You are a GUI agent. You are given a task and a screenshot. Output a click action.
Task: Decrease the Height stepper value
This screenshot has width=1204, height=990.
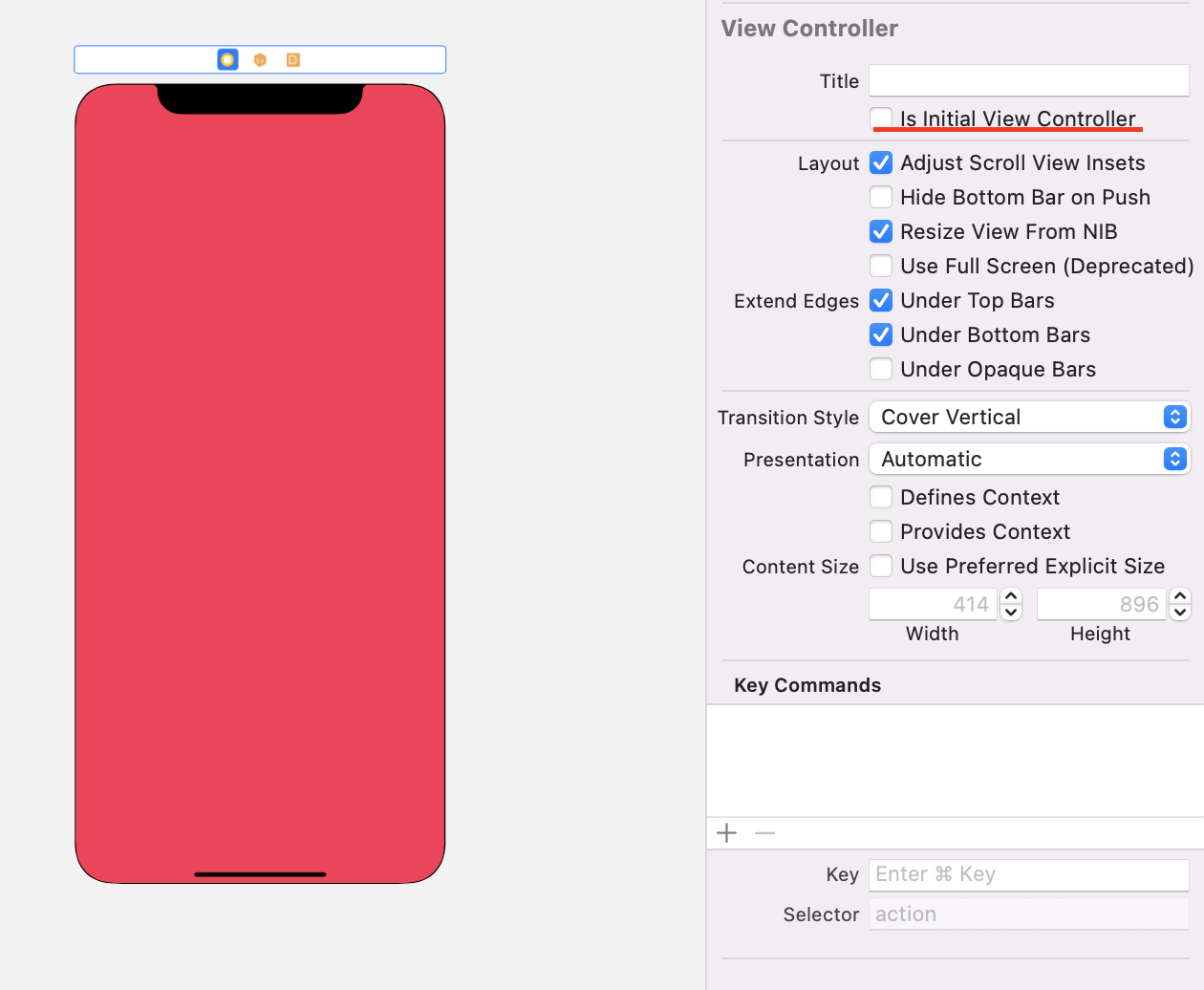pos(1180,613)
